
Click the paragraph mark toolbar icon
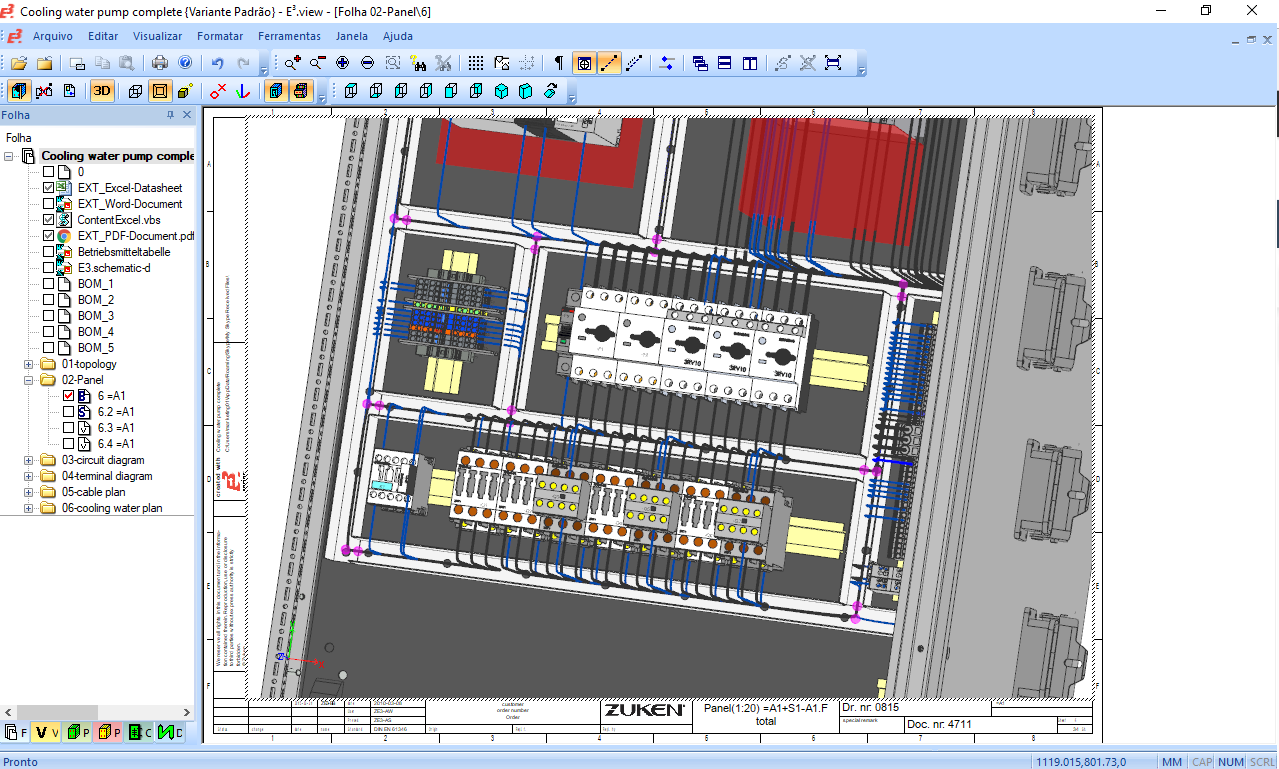(x=557, y=62)
